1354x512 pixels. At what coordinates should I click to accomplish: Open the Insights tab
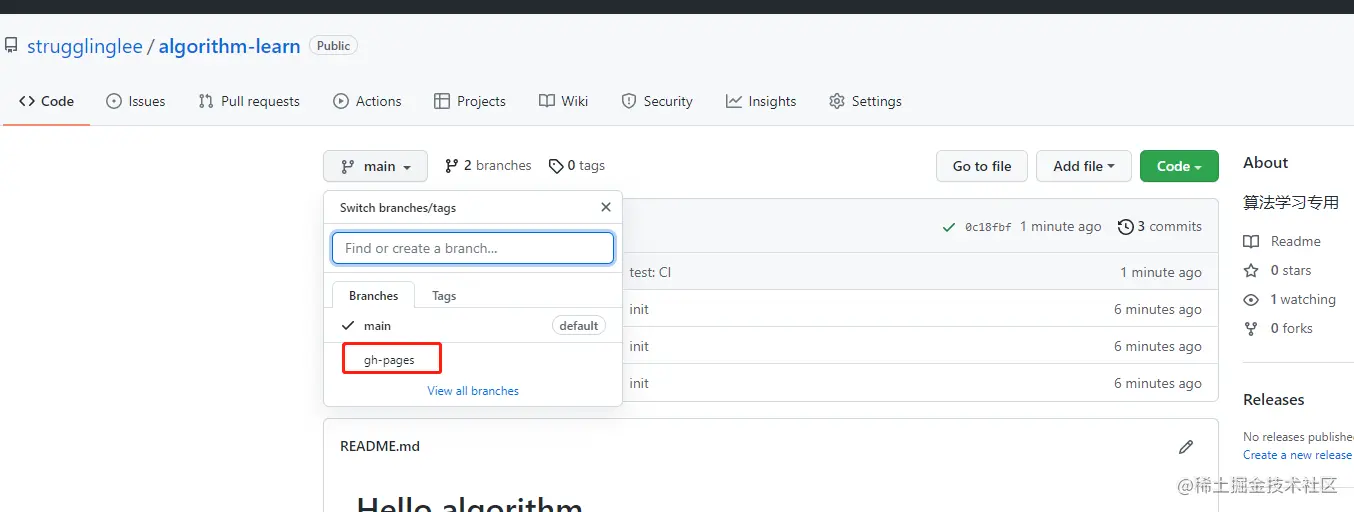point(761,101)
